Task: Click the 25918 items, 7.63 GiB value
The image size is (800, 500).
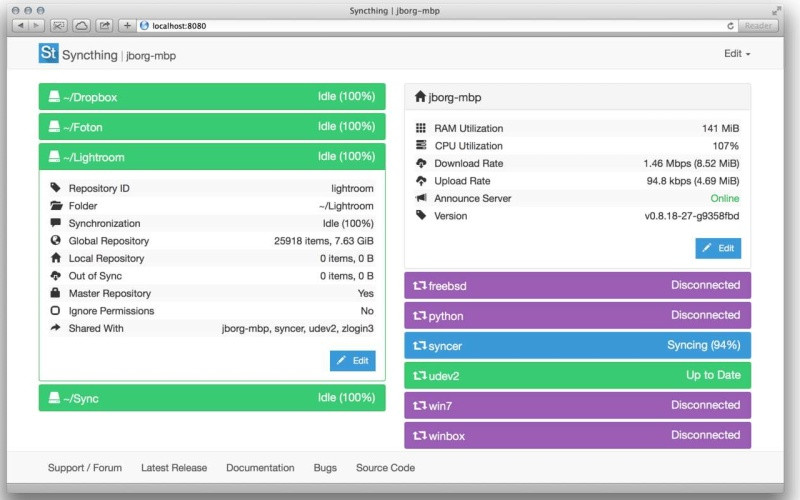Action: click(x=323, y=241)
